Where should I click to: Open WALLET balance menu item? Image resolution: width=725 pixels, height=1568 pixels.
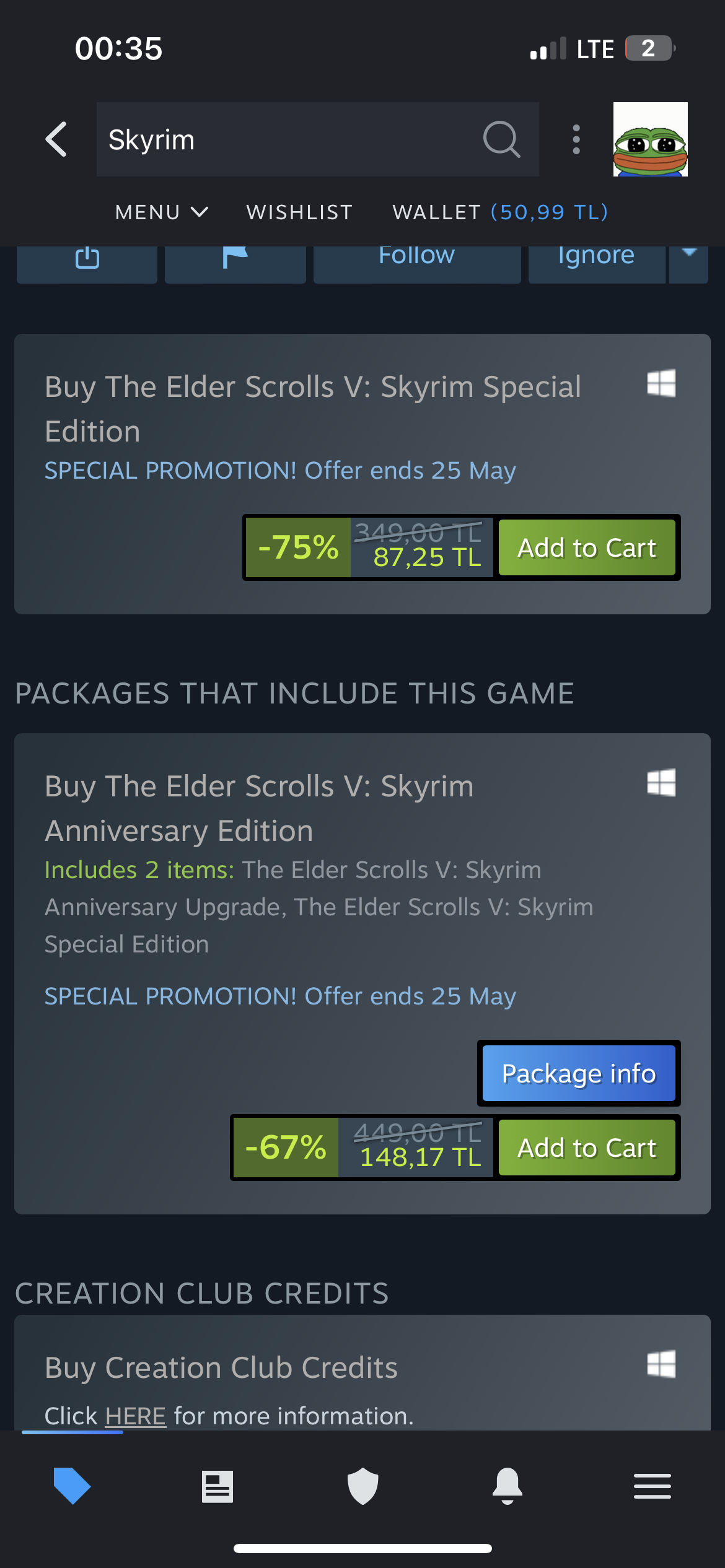pyautogui.click(x=500, y=212)
